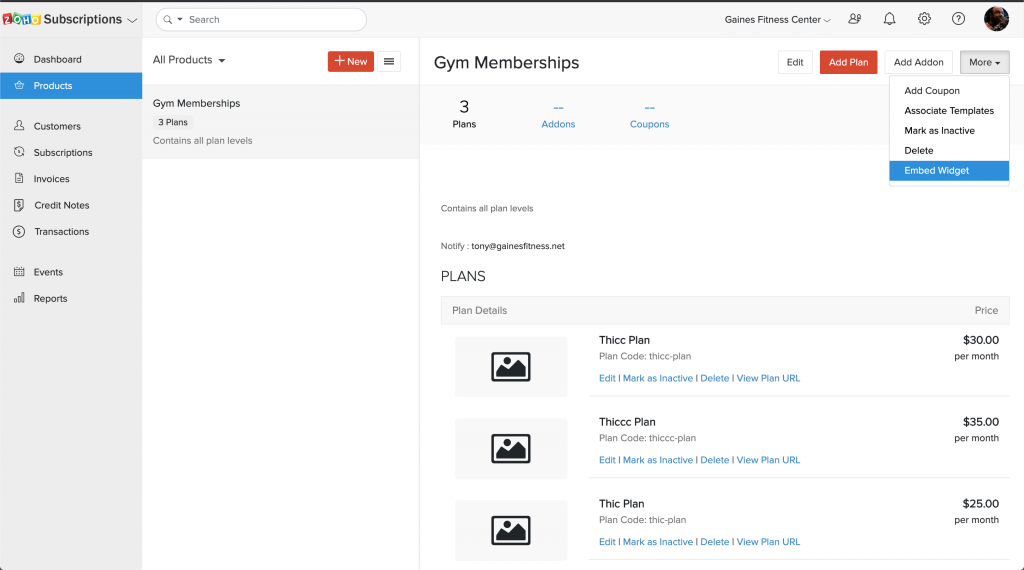Open the notifications bell icon

point(889,19)
